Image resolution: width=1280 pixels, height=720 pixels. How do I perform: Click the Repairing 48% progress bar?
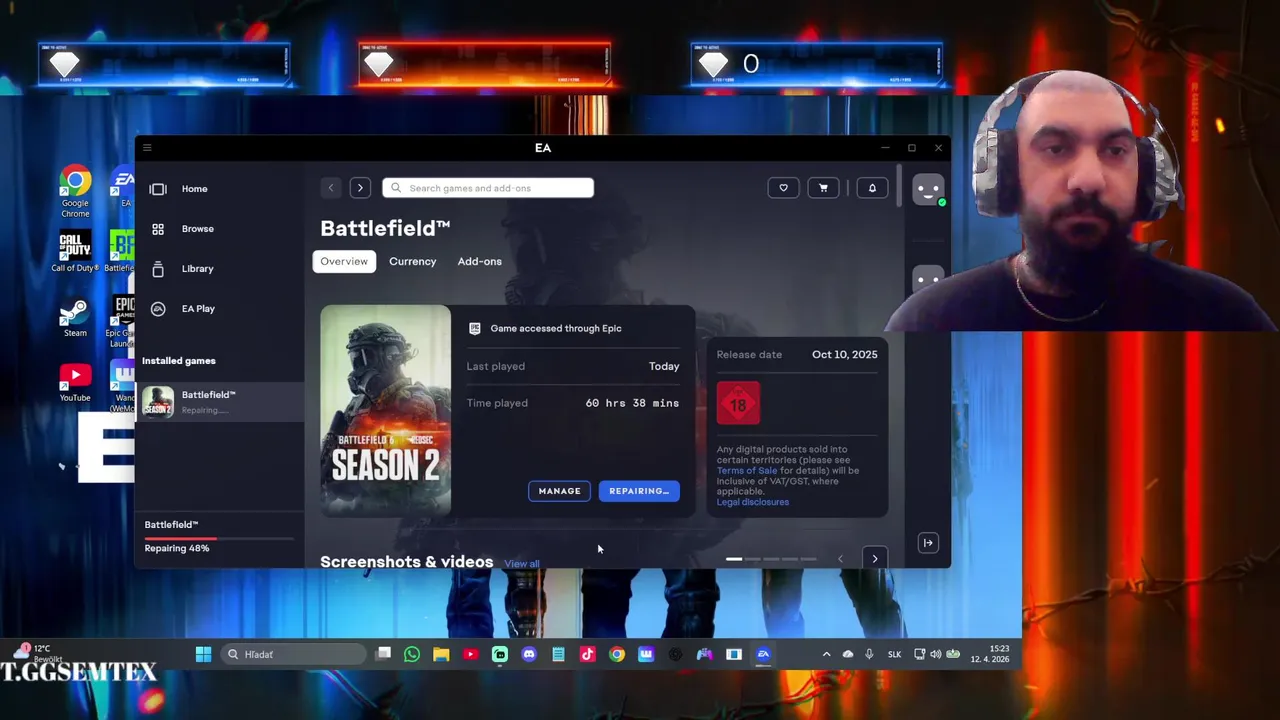[219, 539]
